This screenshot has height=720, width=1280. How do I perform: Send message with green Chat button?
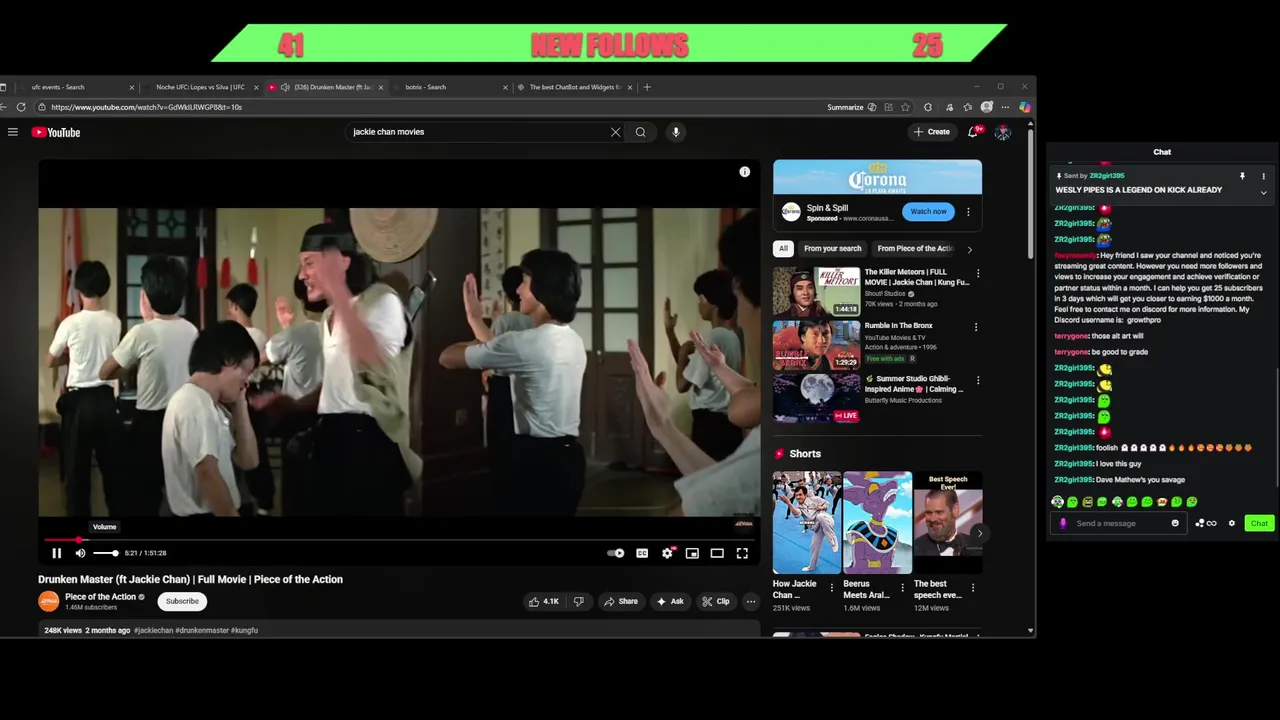coord(1259,523)
